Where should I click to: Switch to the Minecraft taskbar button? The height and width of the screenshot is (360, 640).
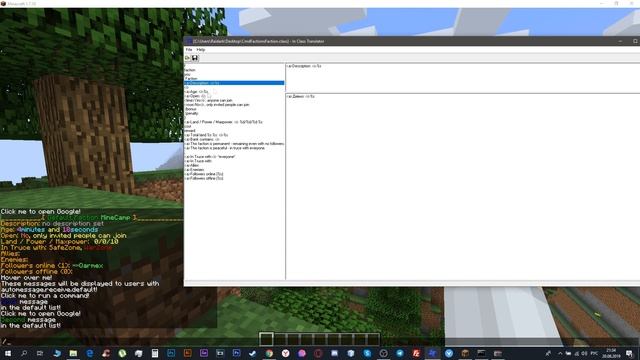click(465, 353)
